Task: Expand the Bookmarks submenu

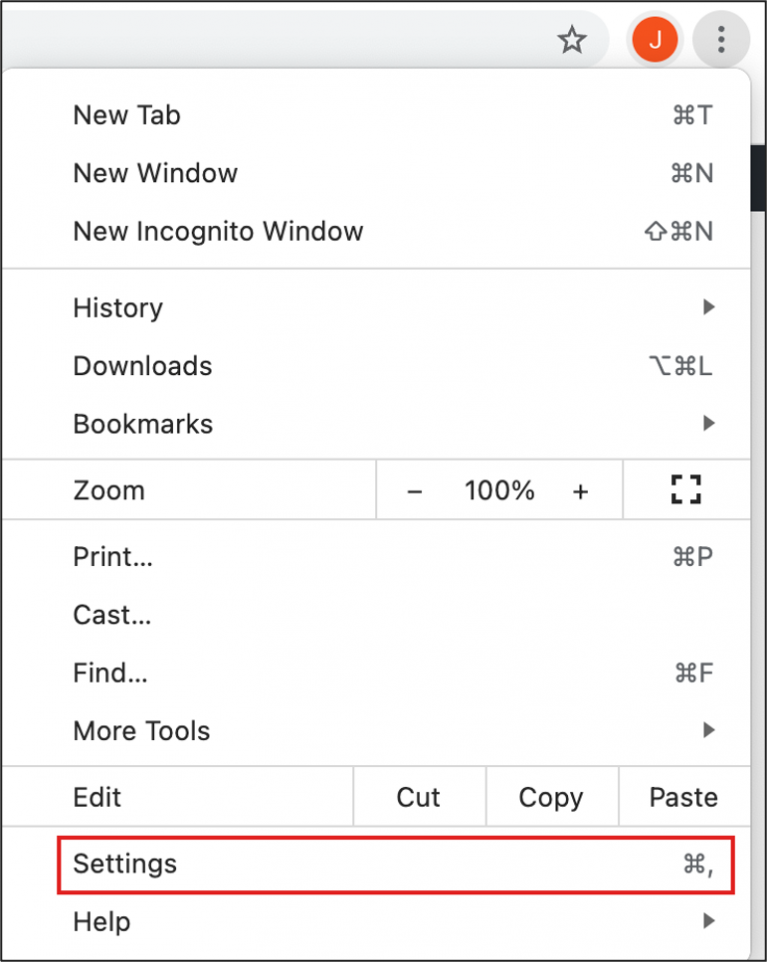Action: pos(142,423)
